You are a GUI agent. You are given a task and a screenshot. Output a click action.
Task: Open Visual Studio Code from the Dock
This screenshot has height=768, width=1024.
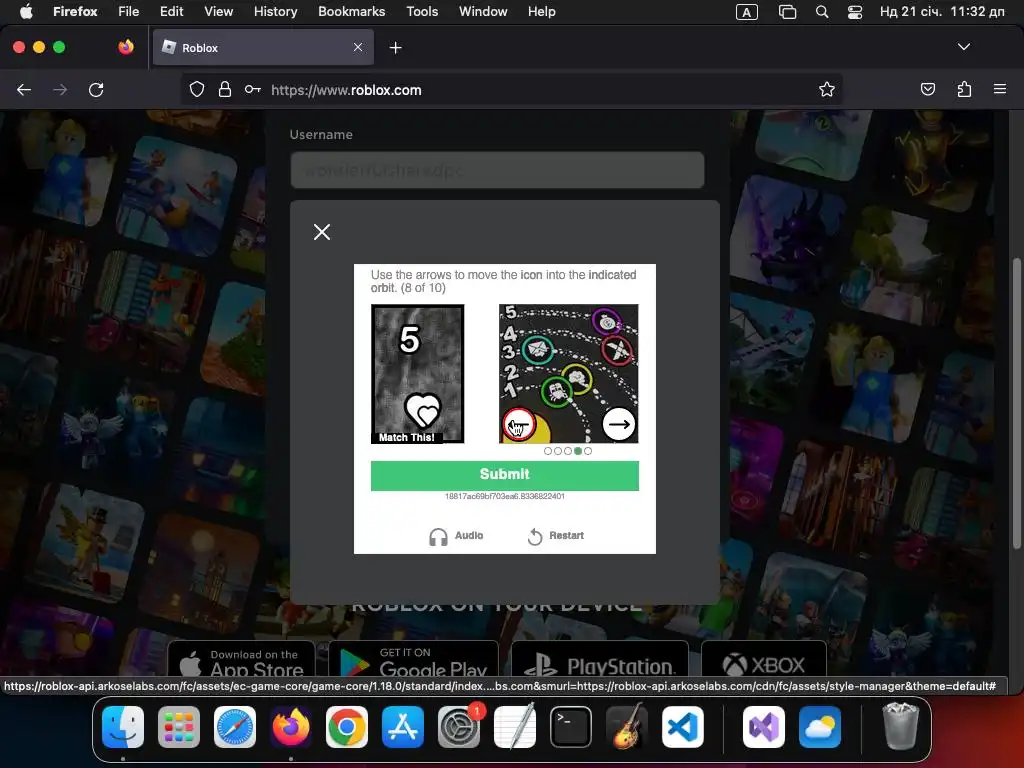click(683, 727)
